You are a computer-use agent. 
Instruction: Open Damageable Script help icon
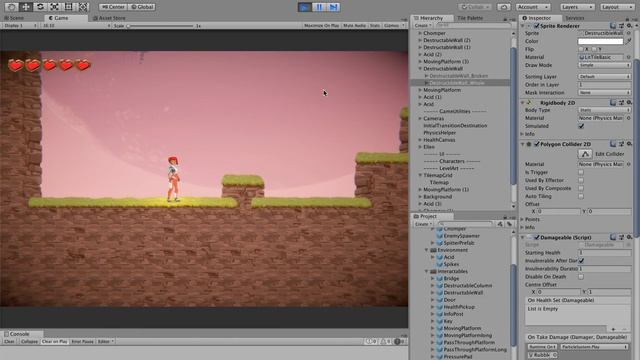click(613, 237)
